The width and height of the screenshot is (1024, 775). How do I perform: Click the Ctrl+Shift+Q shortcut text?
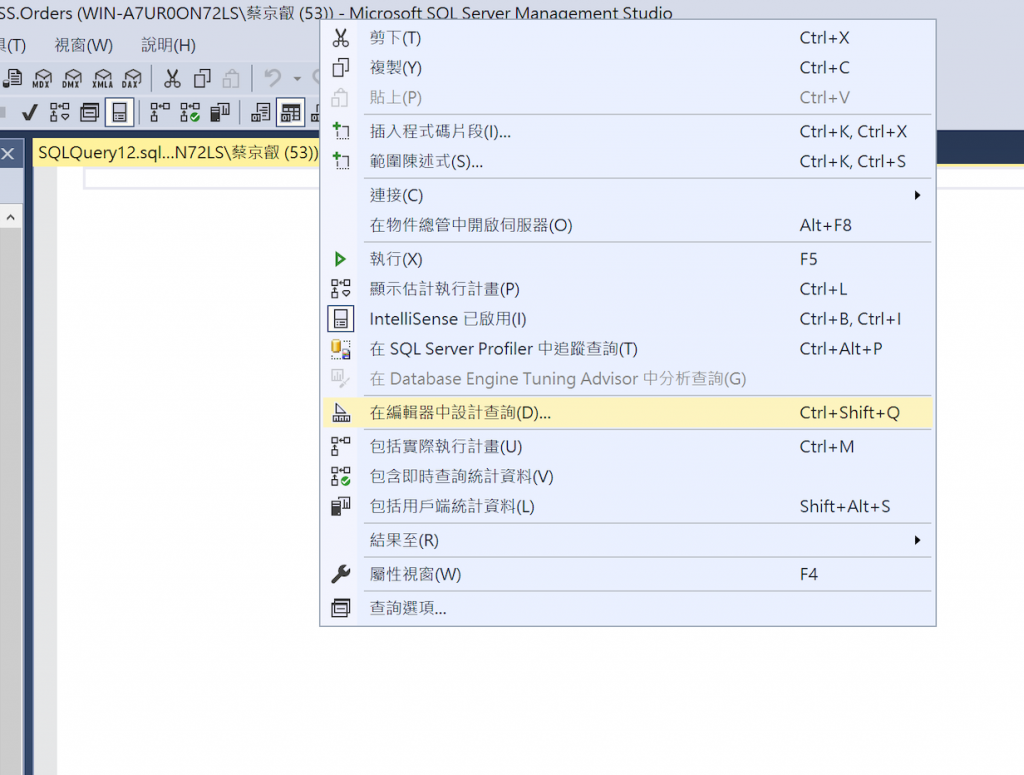850,413
